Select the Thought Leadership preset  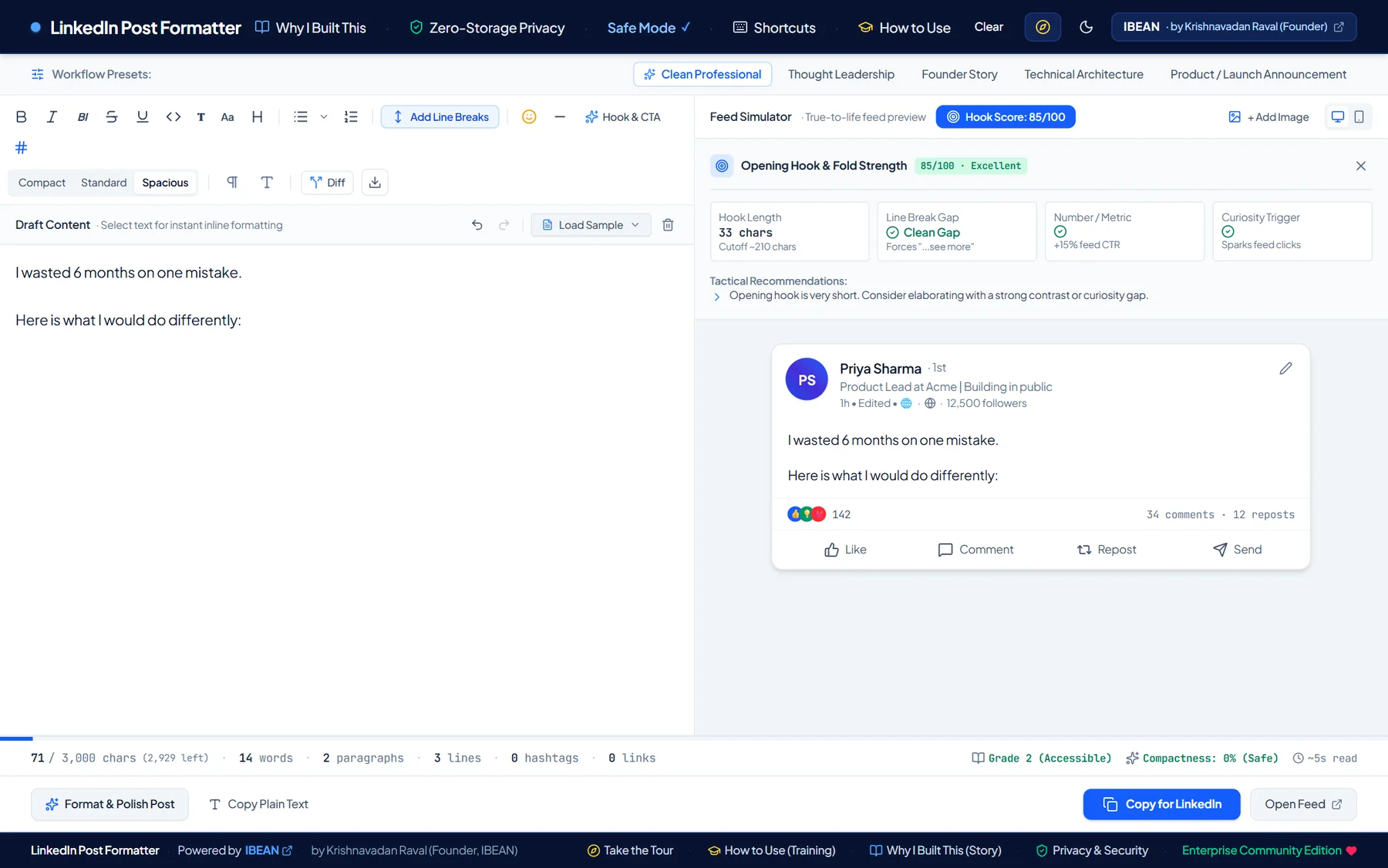[841, 75]
